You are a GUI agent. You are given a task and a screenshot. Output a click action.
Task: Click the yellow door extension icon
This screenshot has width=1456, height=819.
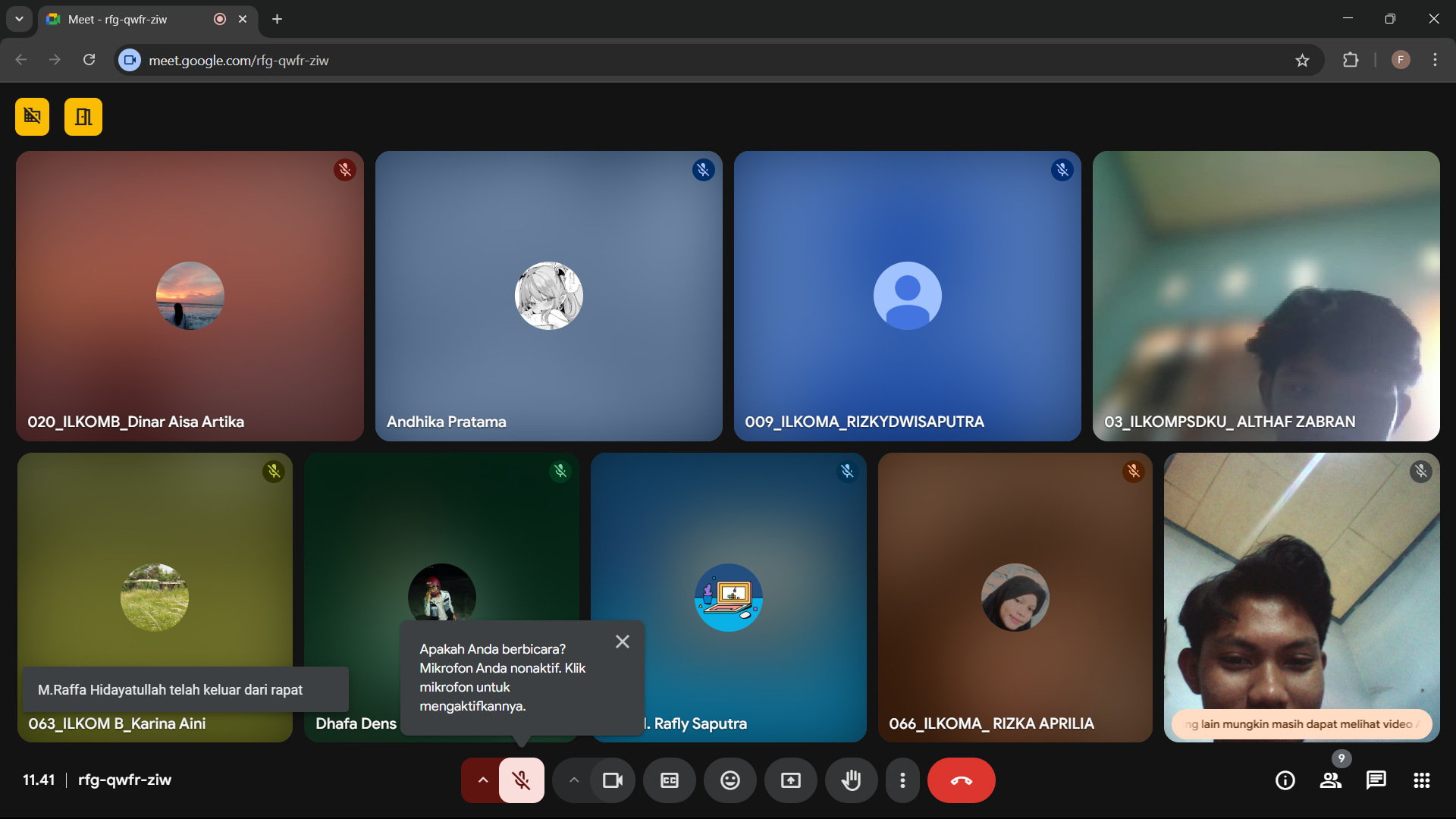coord(83,117)
